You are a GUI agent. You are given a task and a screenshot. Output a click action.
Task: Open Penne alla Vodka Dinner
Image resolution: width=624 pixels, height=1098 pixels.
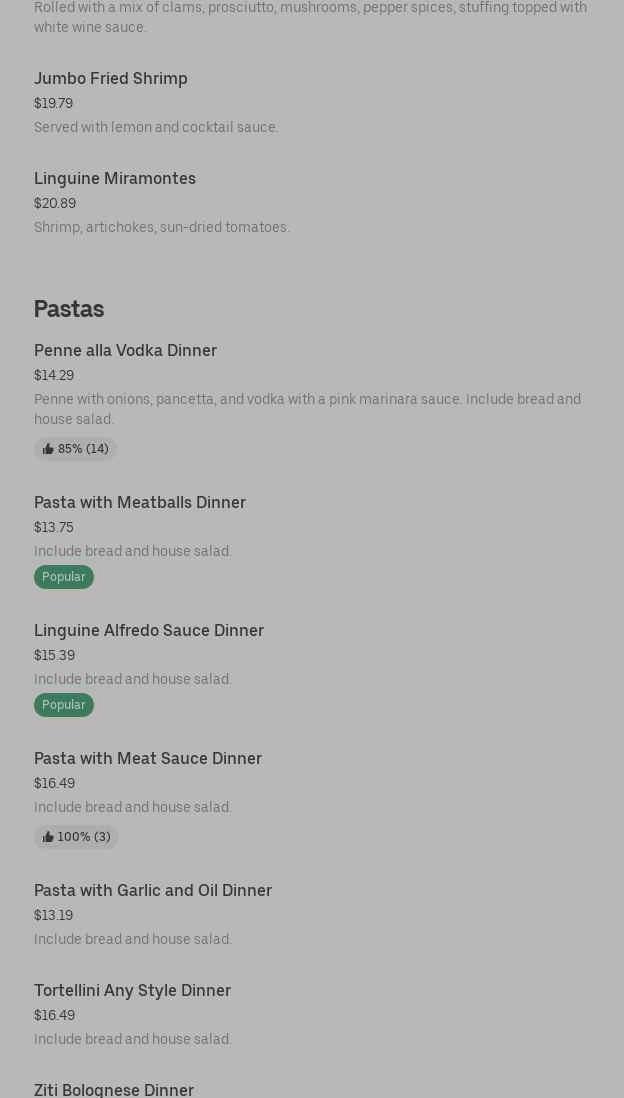(125, 350)
